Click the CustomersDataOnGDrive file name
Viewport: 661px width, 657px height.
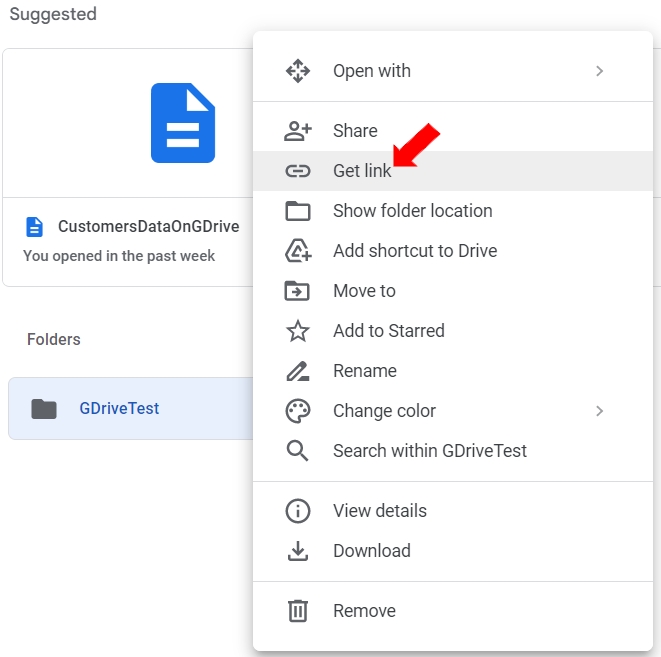pos(148,227)
